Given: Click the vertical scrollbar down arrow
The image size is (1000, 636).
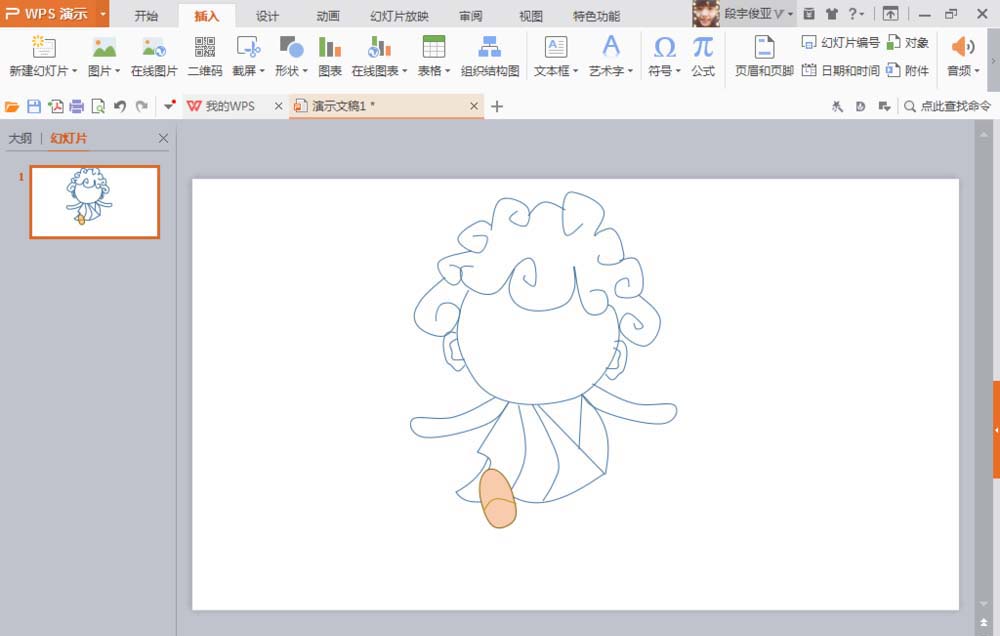Looking at the screenshot, I should click(983, 603).
